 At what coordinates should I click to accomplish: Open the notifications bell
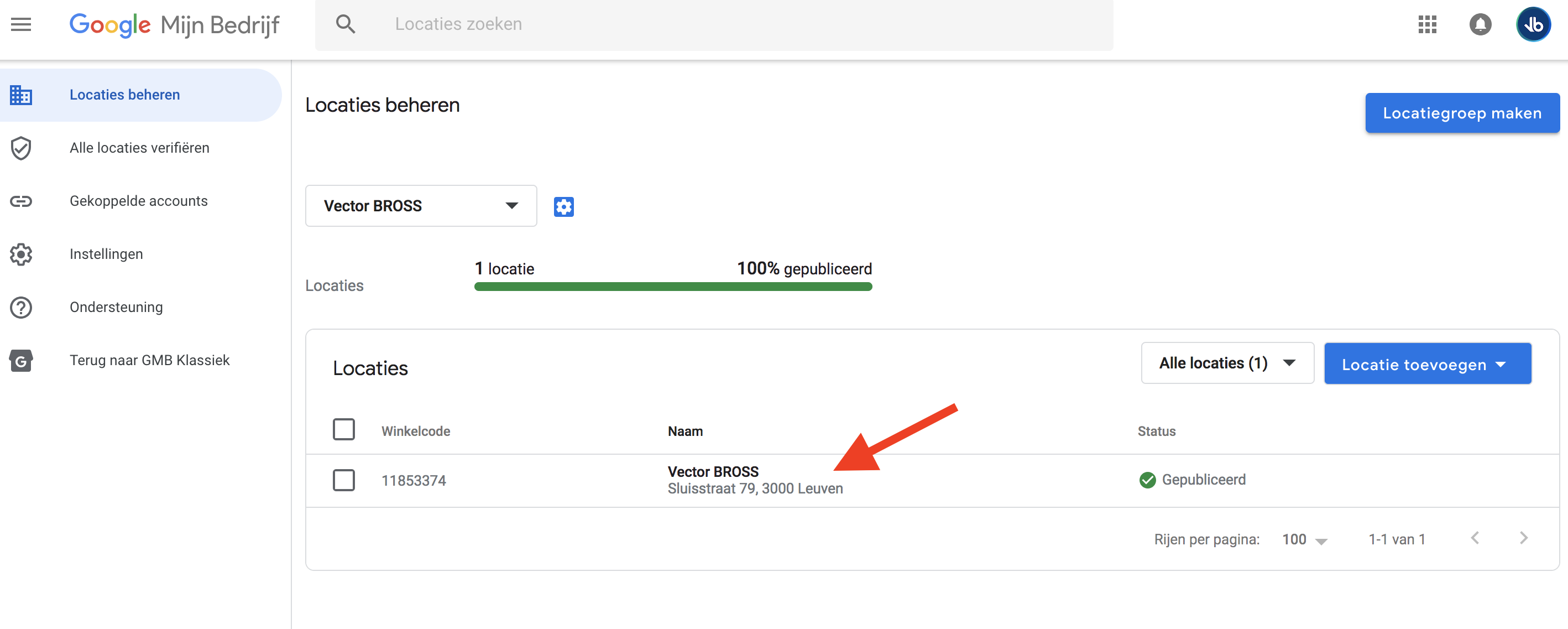1480,24
